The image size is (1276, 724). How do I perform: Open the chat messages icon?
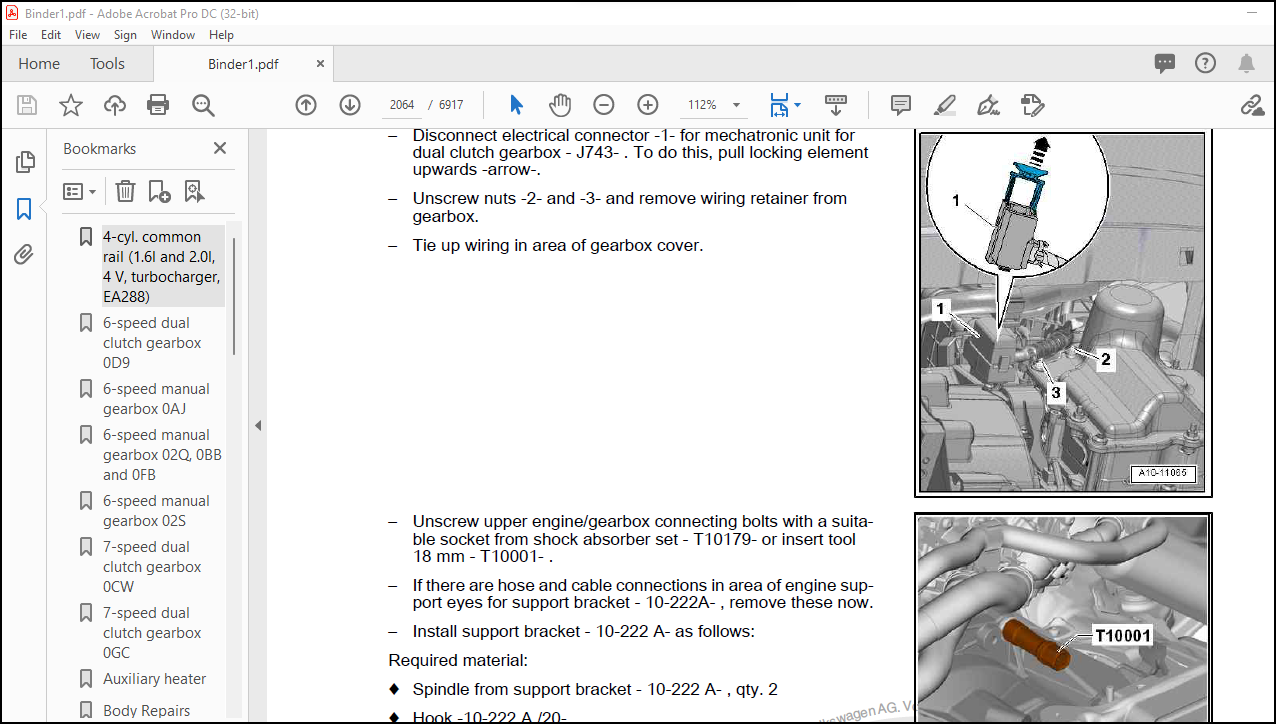click(x=1165, y=64)
